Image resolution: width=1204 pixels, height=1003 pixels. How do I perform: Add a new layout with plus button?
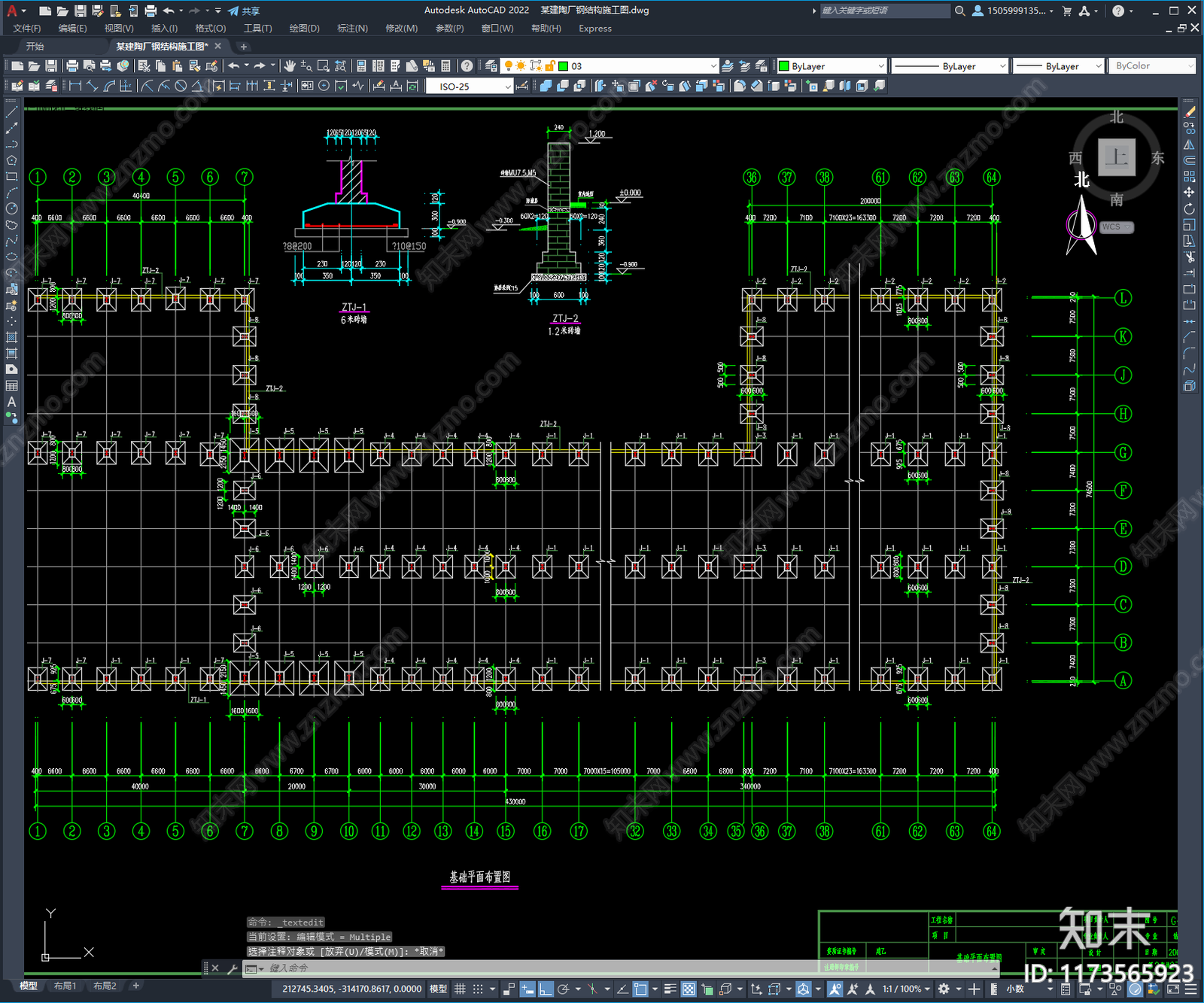(x=136, y=986)
